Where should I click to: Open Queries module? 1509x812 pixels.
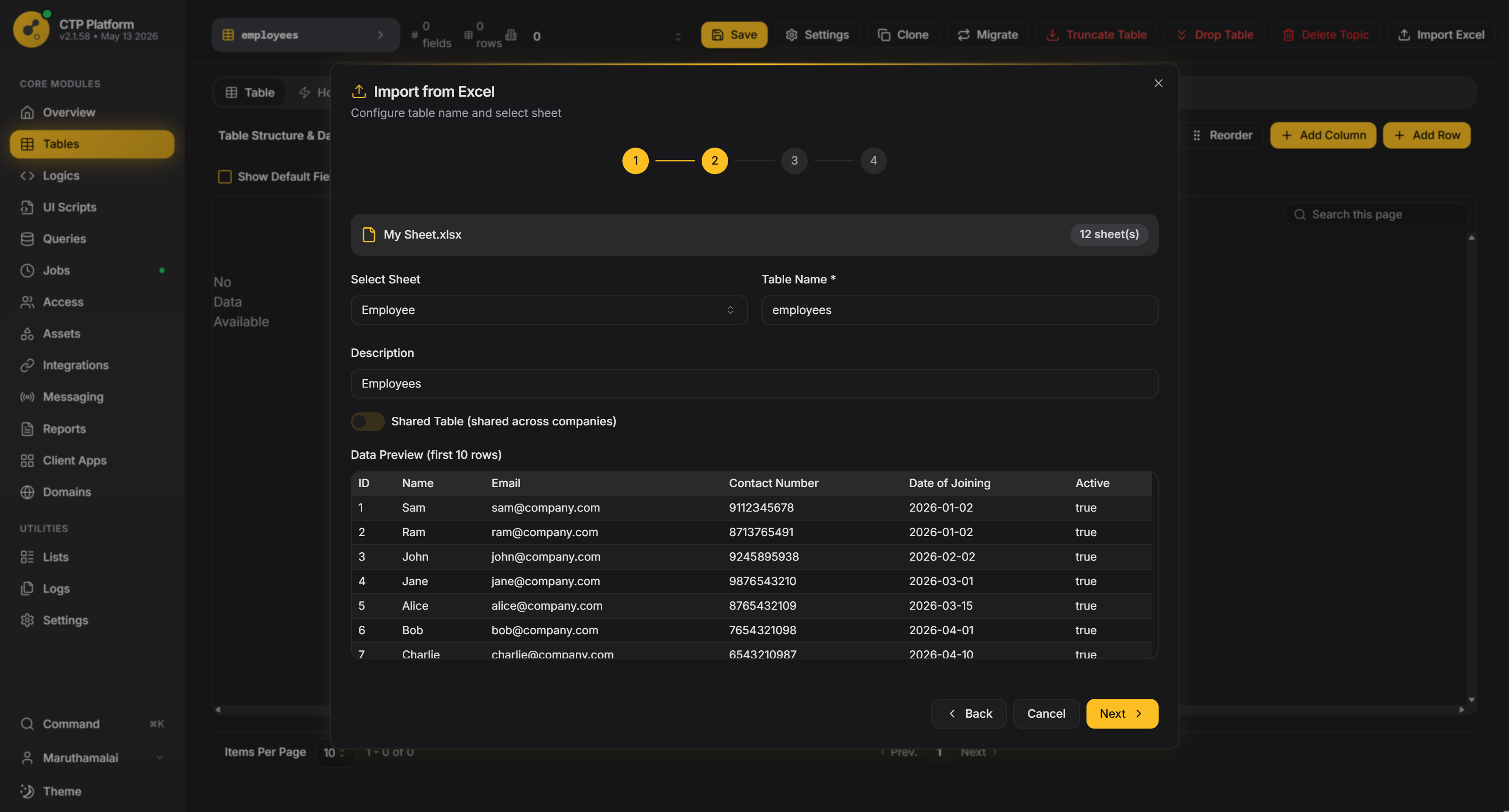coord(92,239)
